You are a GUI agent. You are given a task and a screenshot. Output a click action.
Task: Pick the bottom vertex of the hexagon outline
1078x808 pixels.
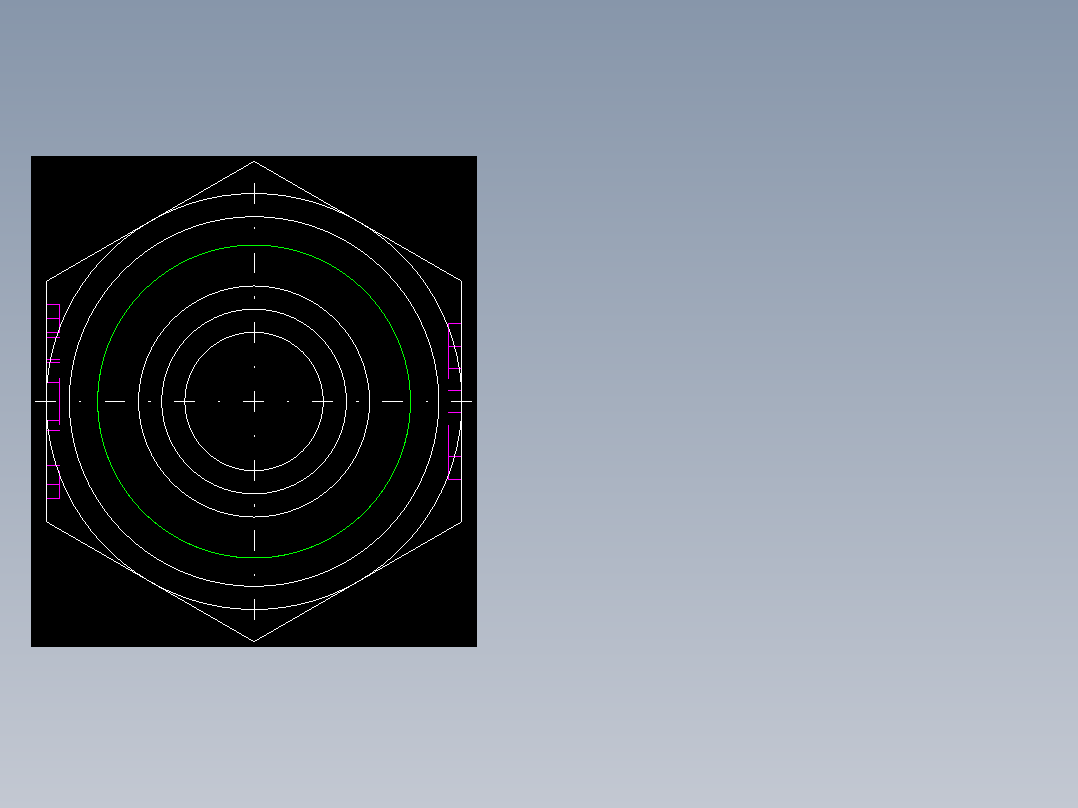pos(254,642)
